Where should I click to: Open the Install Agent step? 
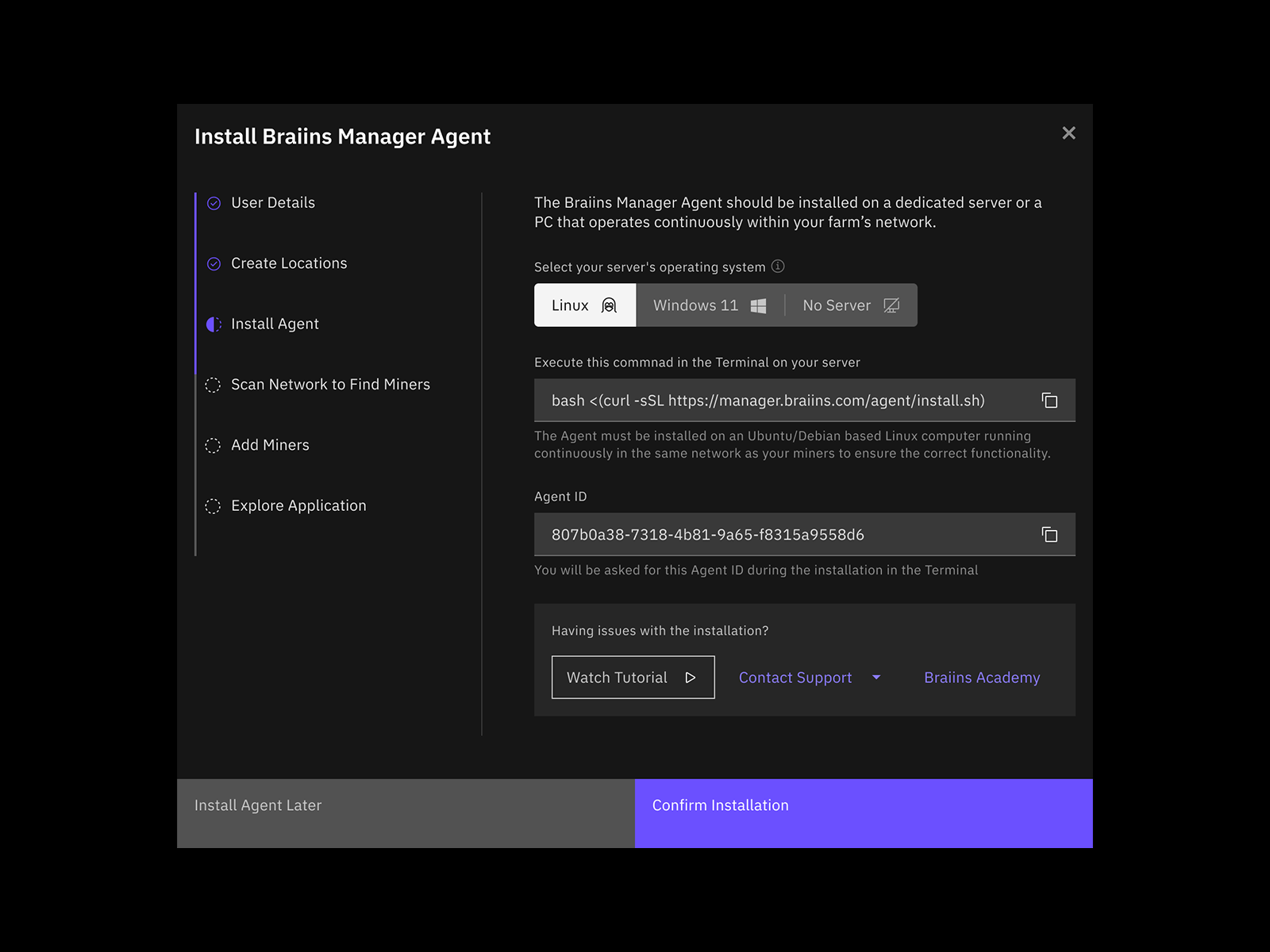click(275, 324)
